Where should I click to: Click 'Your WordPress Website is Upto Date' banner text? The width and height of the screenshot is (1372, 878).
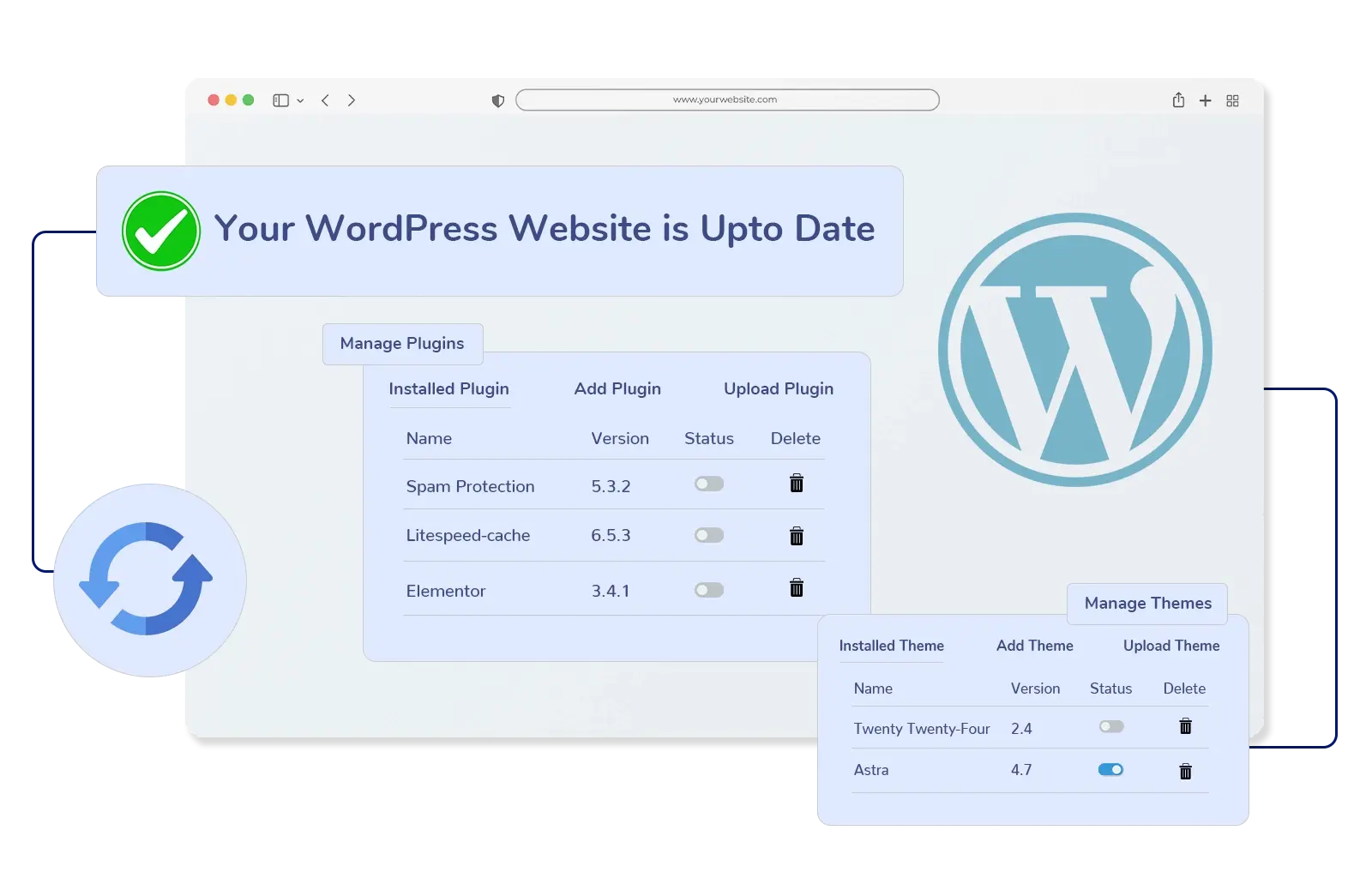coord(545,229)
